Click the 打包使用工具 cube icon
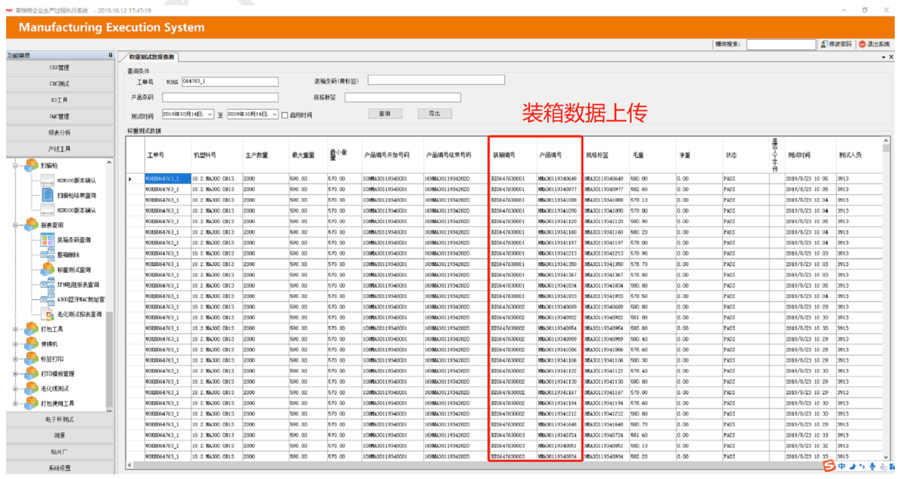Image resolution: width=900 pixels, height=479 pixels. tap(31, 404)
